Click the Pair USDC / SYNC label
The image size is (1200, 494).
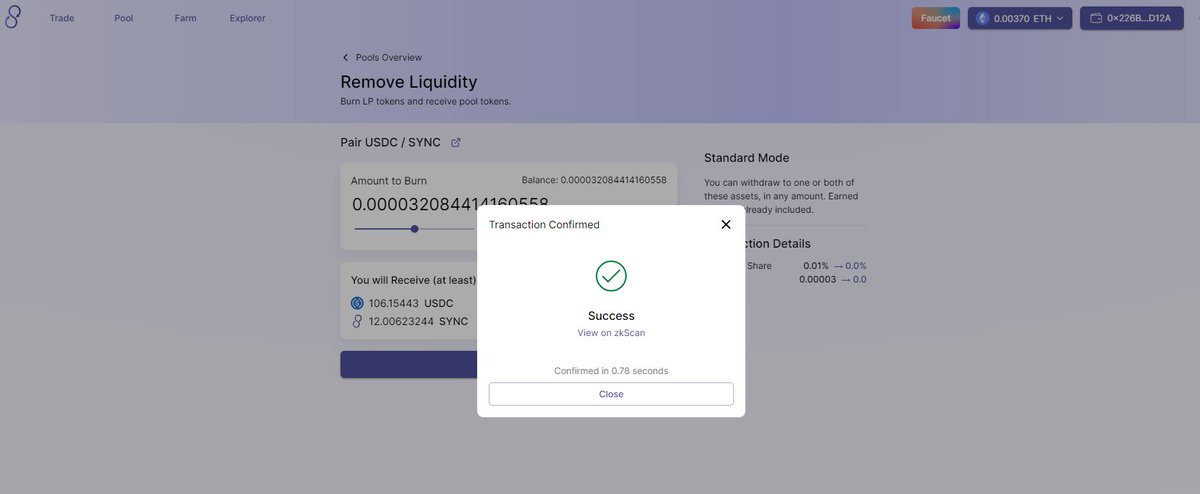coord(390,143)
